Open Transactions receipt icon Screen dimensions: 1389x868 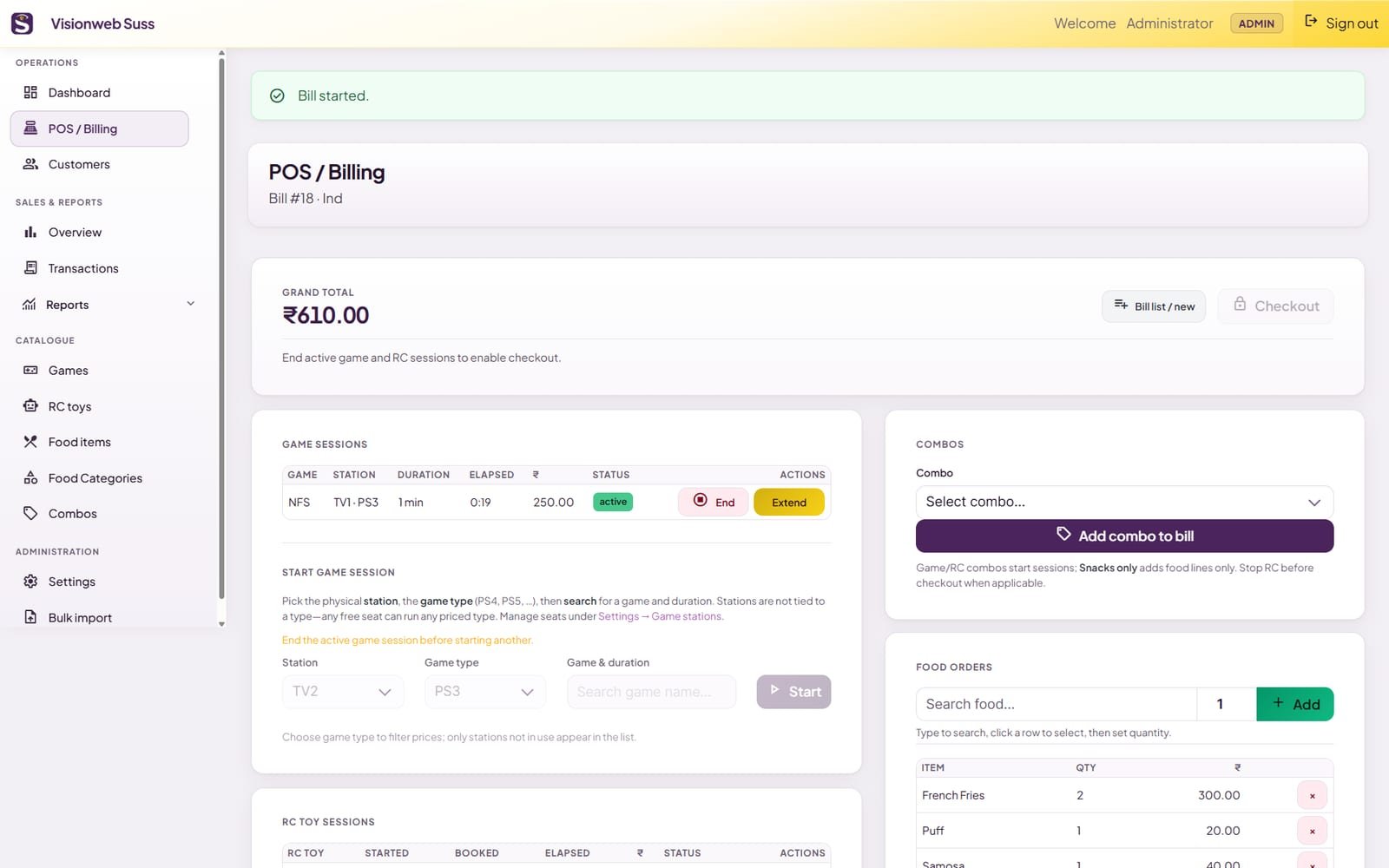[30, 268]
